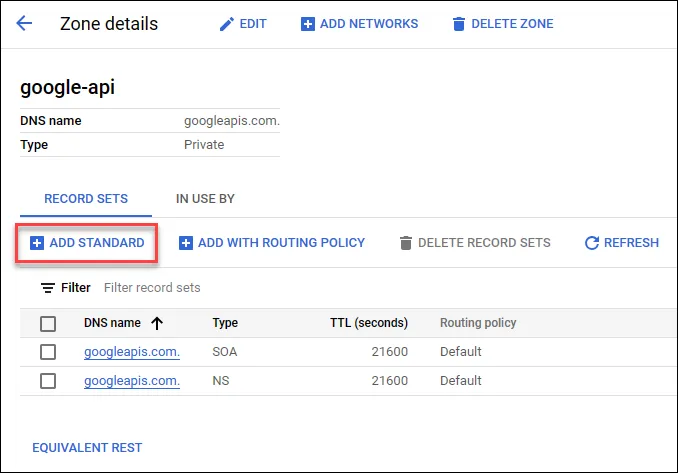Check the NS record row checkbox

(48, 381)
